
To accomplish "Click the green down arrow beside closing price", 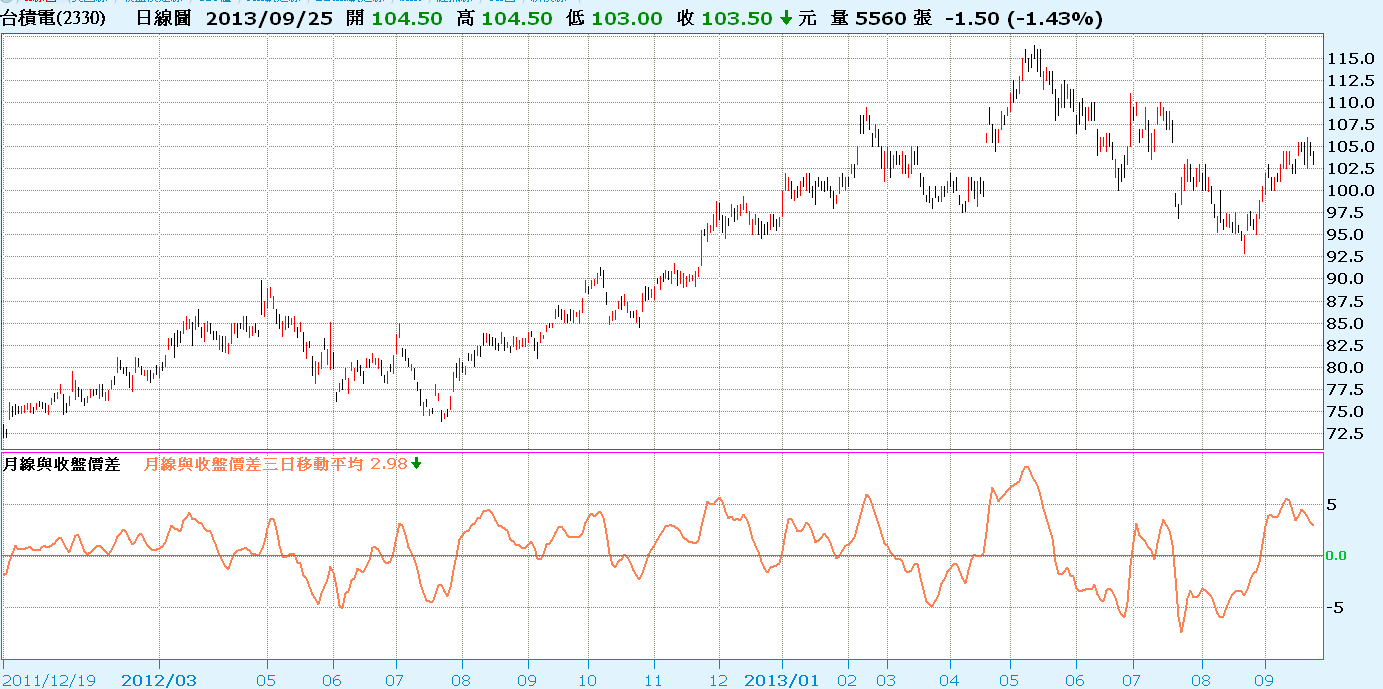I will [787, 18].
